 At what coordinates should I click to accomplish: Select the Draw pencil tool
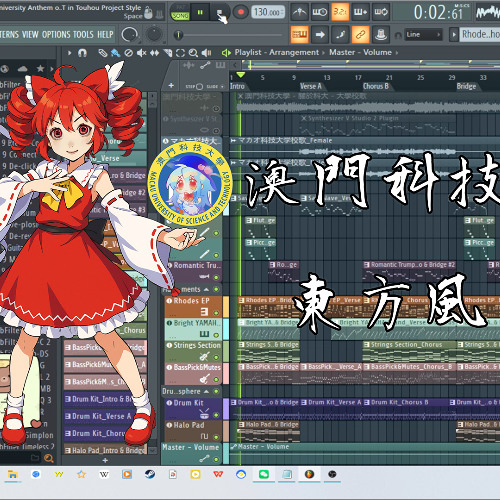103,53
